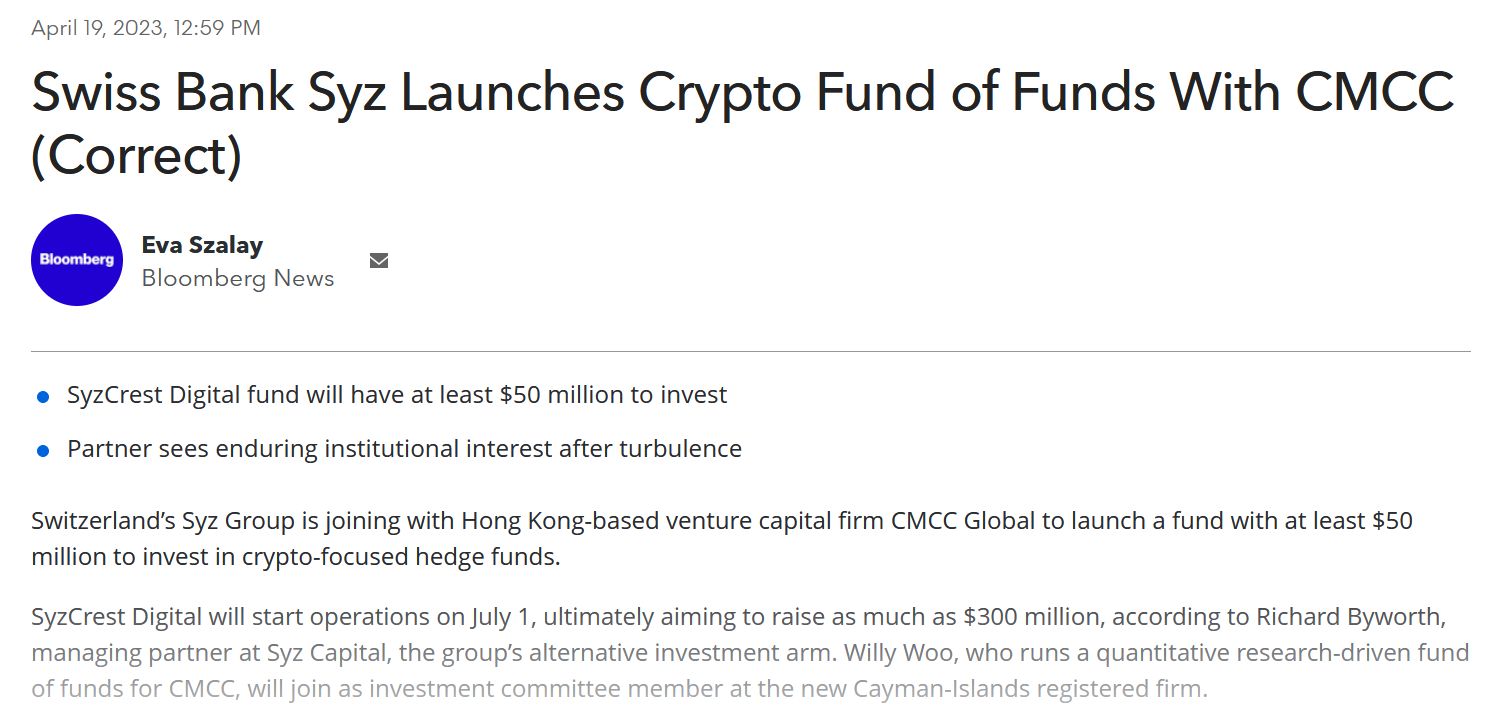Click the blue bullet dot before SyzCrest Digital
This screenshot has width=1492, height=720.
43,397
